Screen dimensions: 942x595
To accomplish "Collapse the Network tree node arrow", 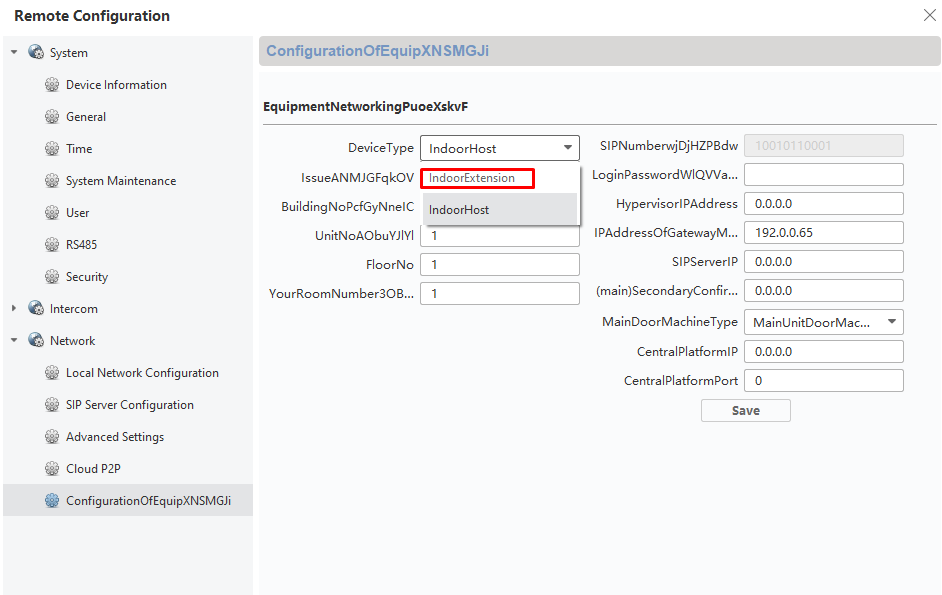I will [x=14, y=340].
